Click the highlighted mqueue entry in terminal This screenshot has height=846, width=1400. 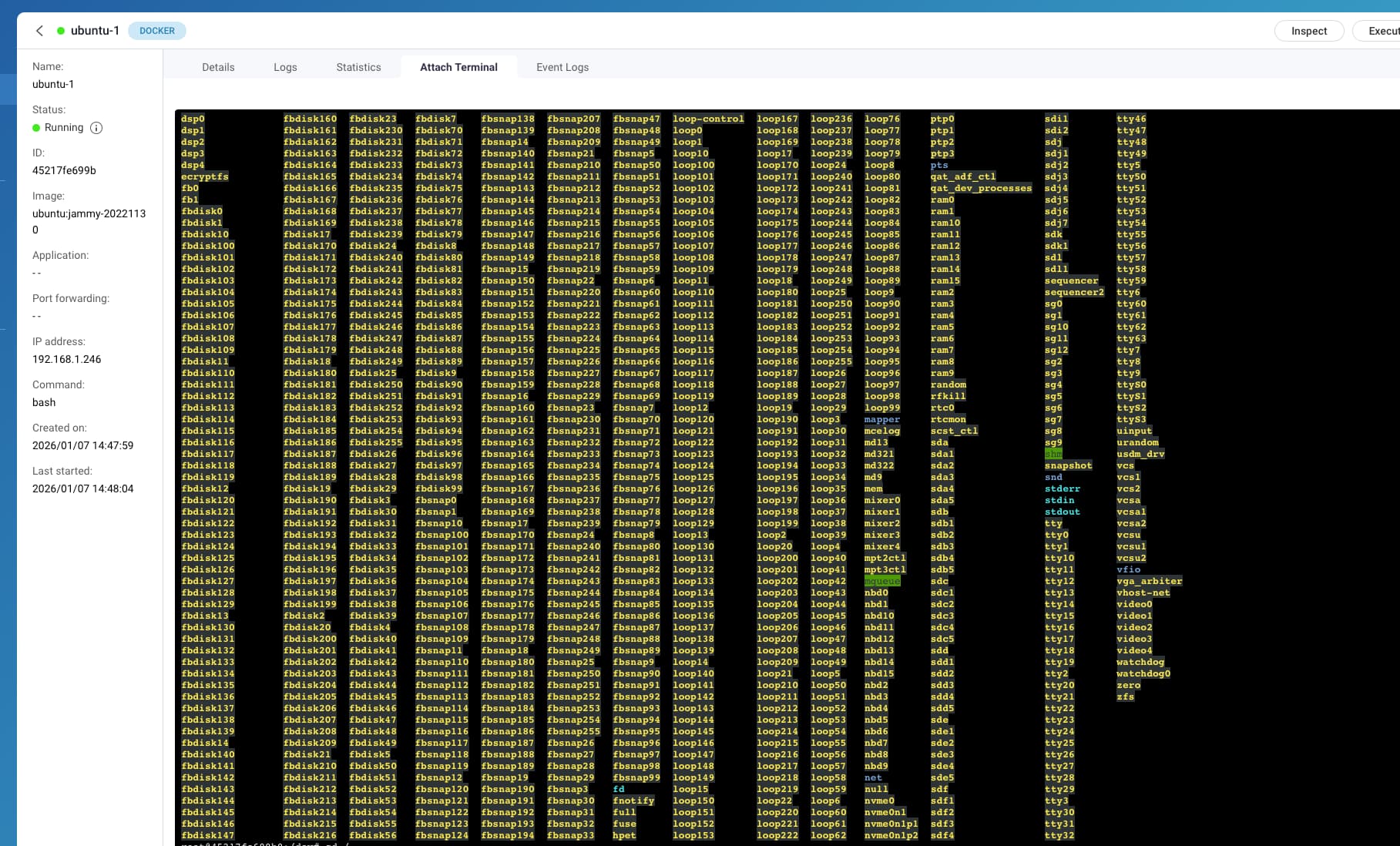point(881,581)
